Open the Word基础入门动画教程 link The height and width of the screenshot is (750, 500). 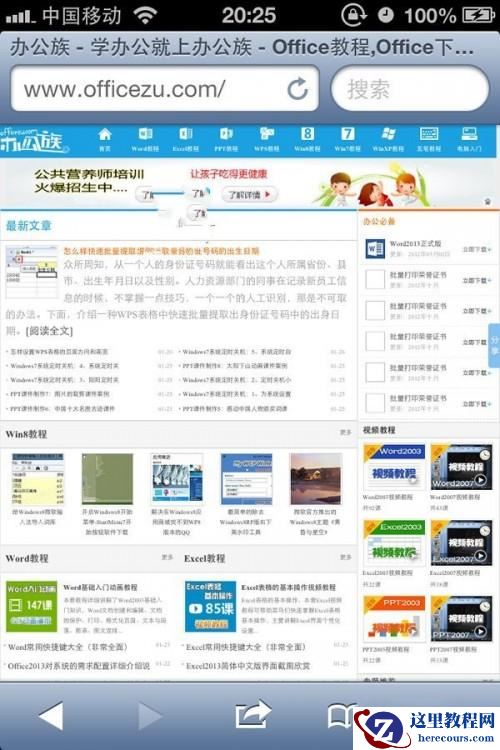[x=100, y=587]
